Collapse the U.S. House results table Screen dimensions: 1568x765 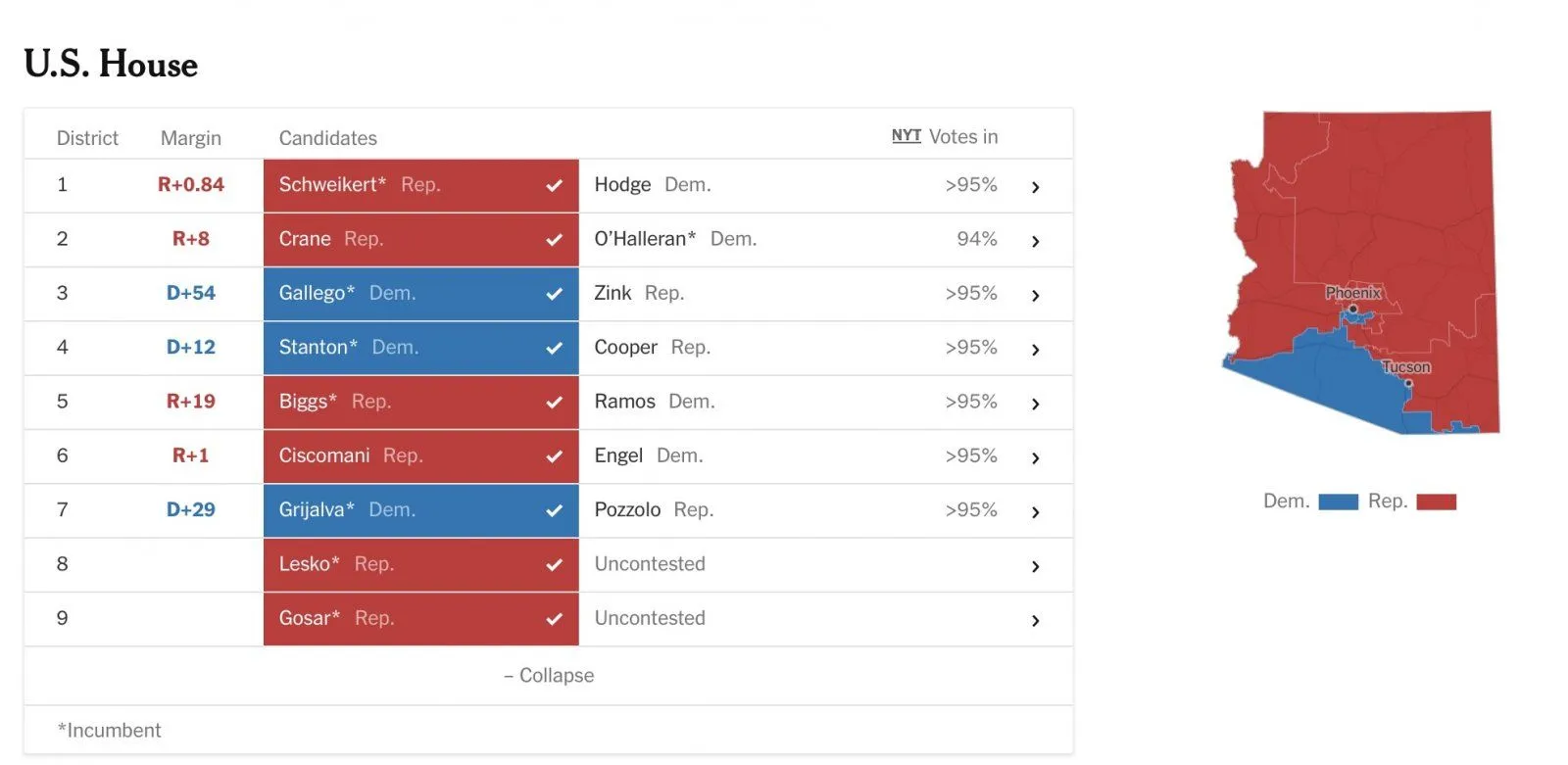(x=549, y=676)
